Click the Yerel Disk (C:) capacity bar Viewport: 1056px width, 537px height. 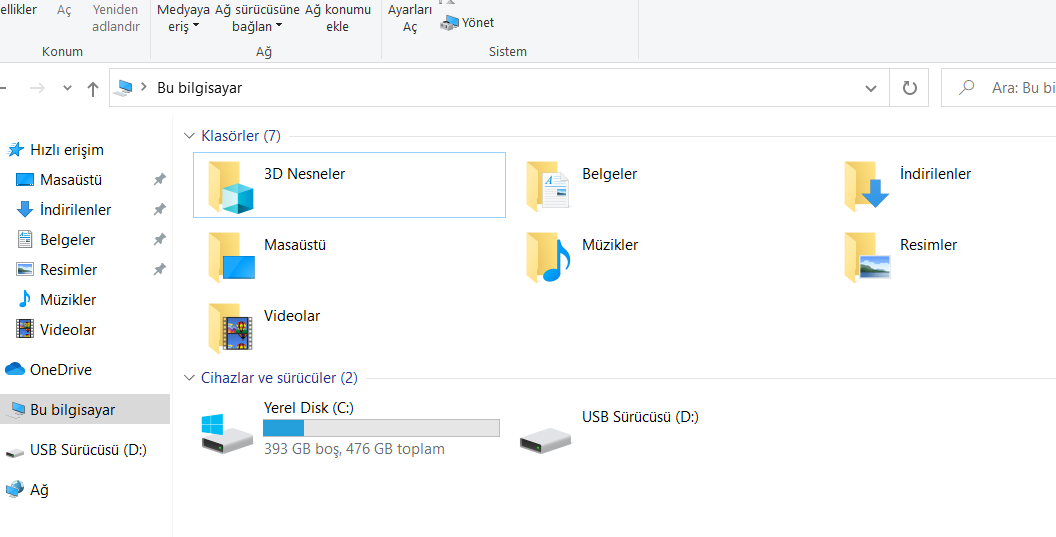(x=381, y=428)
